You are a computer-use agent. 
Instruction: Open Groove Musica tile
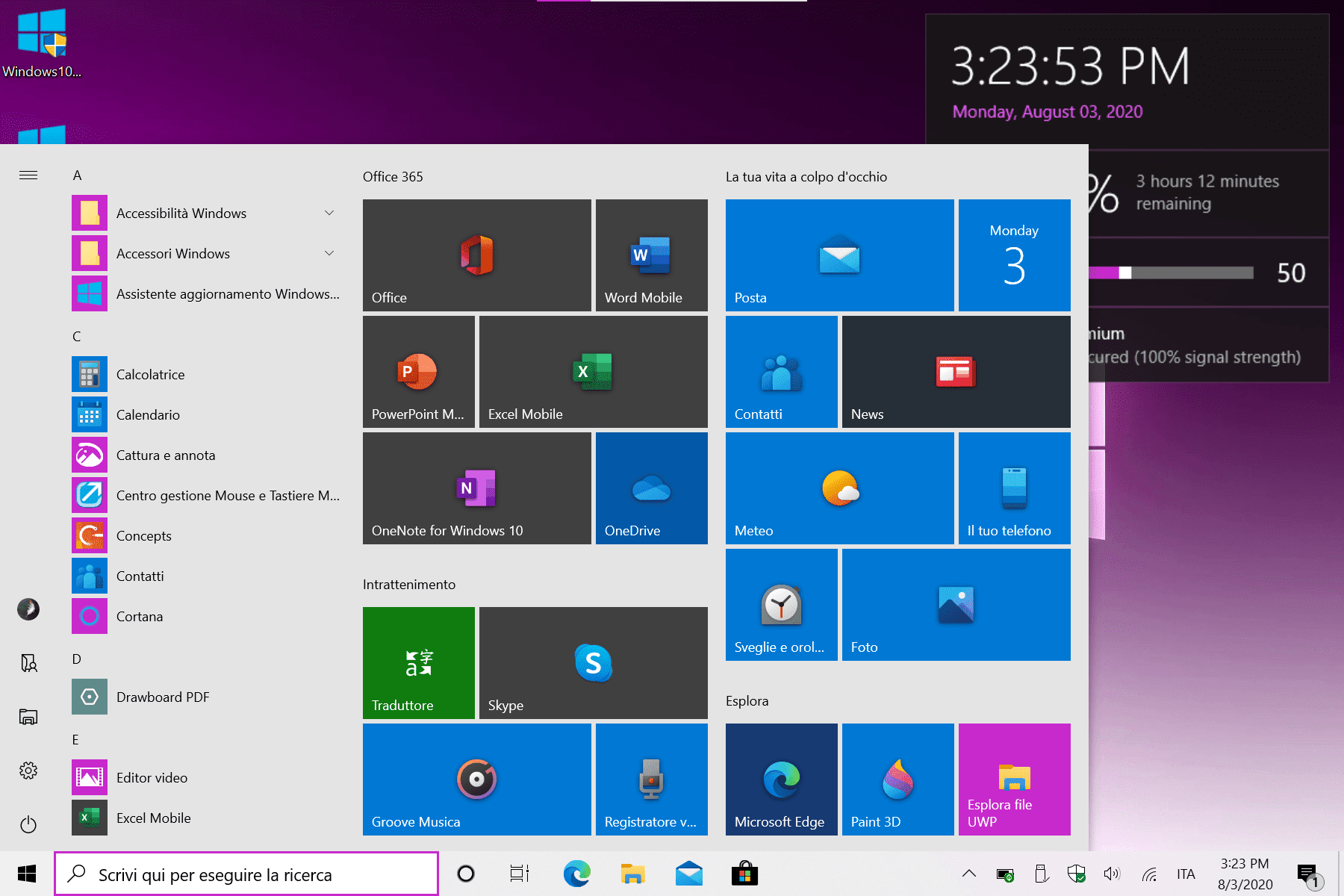point(476,779)
